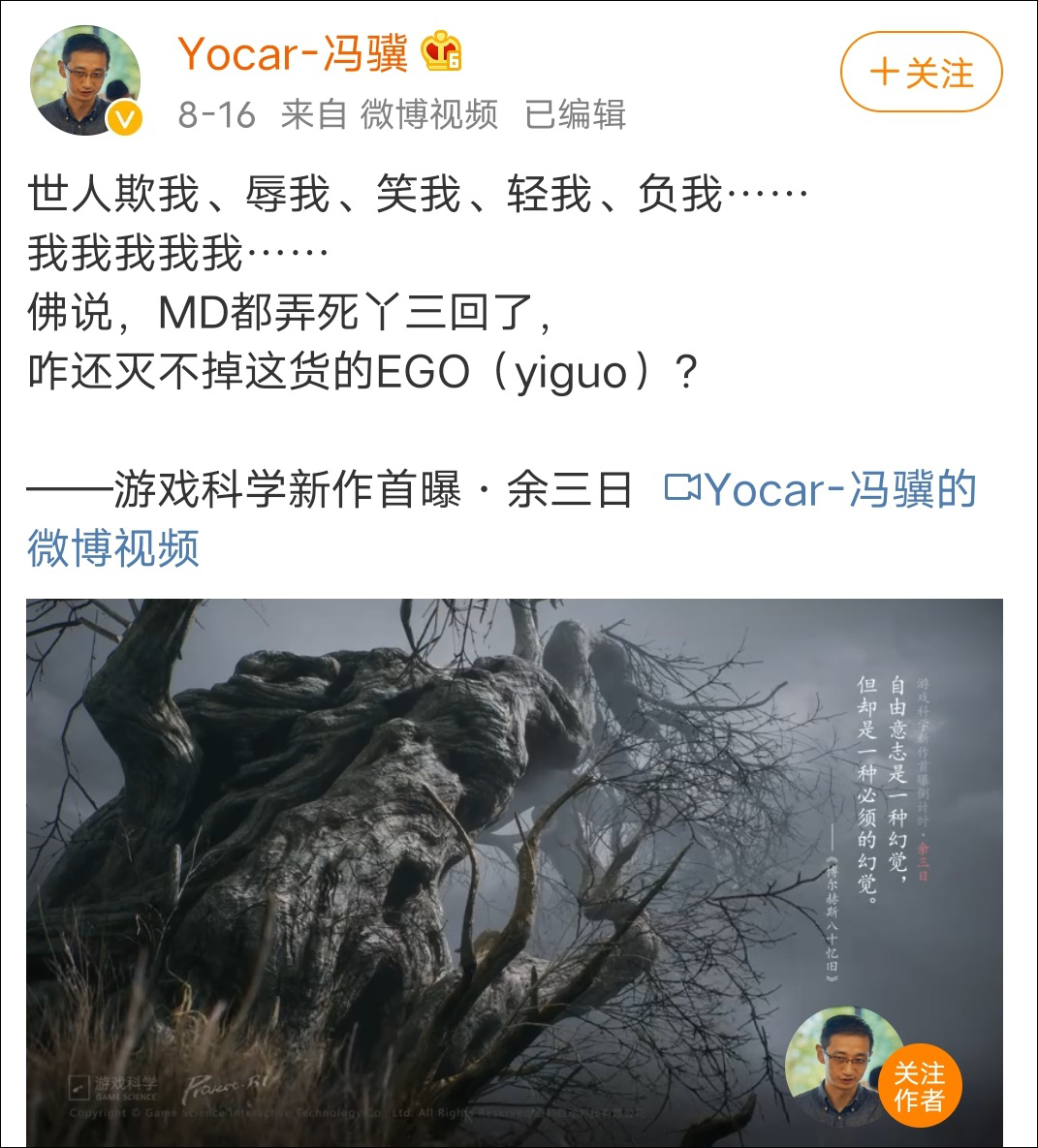1038x1148 pixels.
Task: Click the red 余三日 text in the video
Action: [923, 862]
